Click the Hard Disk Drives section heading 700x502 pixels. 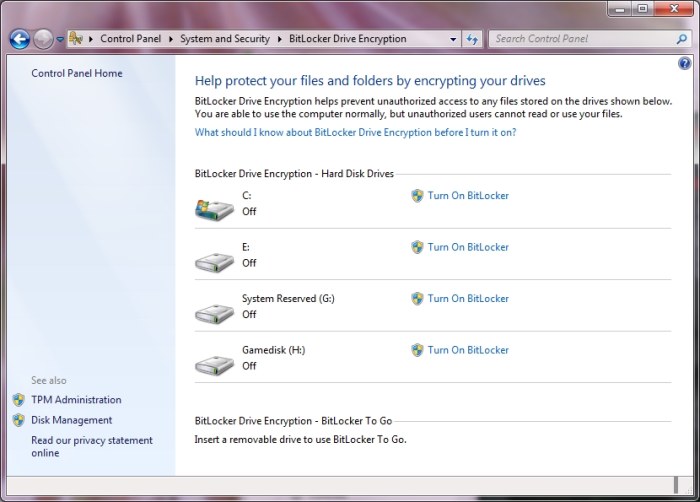click(x=294, y=173)
